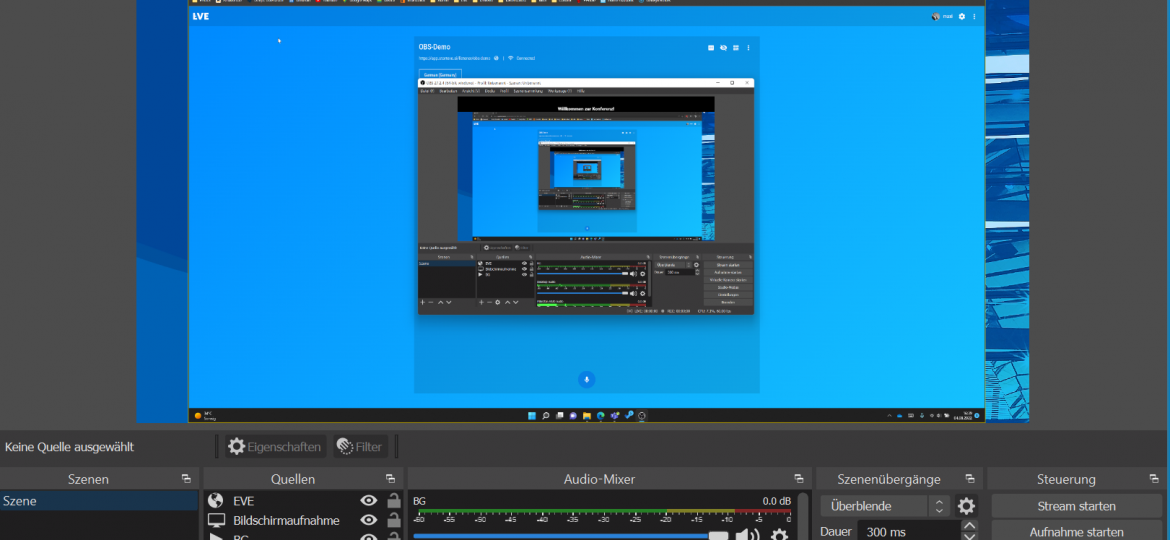Screen dimensions: 1170x540
Task: Open the Filter dialog for sources
Action: point(360,447)
